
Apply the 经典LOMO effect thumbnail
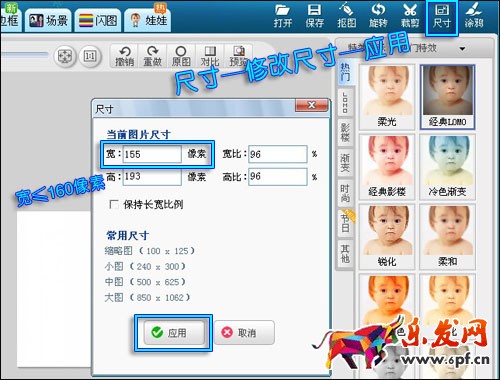click(447, 97)
